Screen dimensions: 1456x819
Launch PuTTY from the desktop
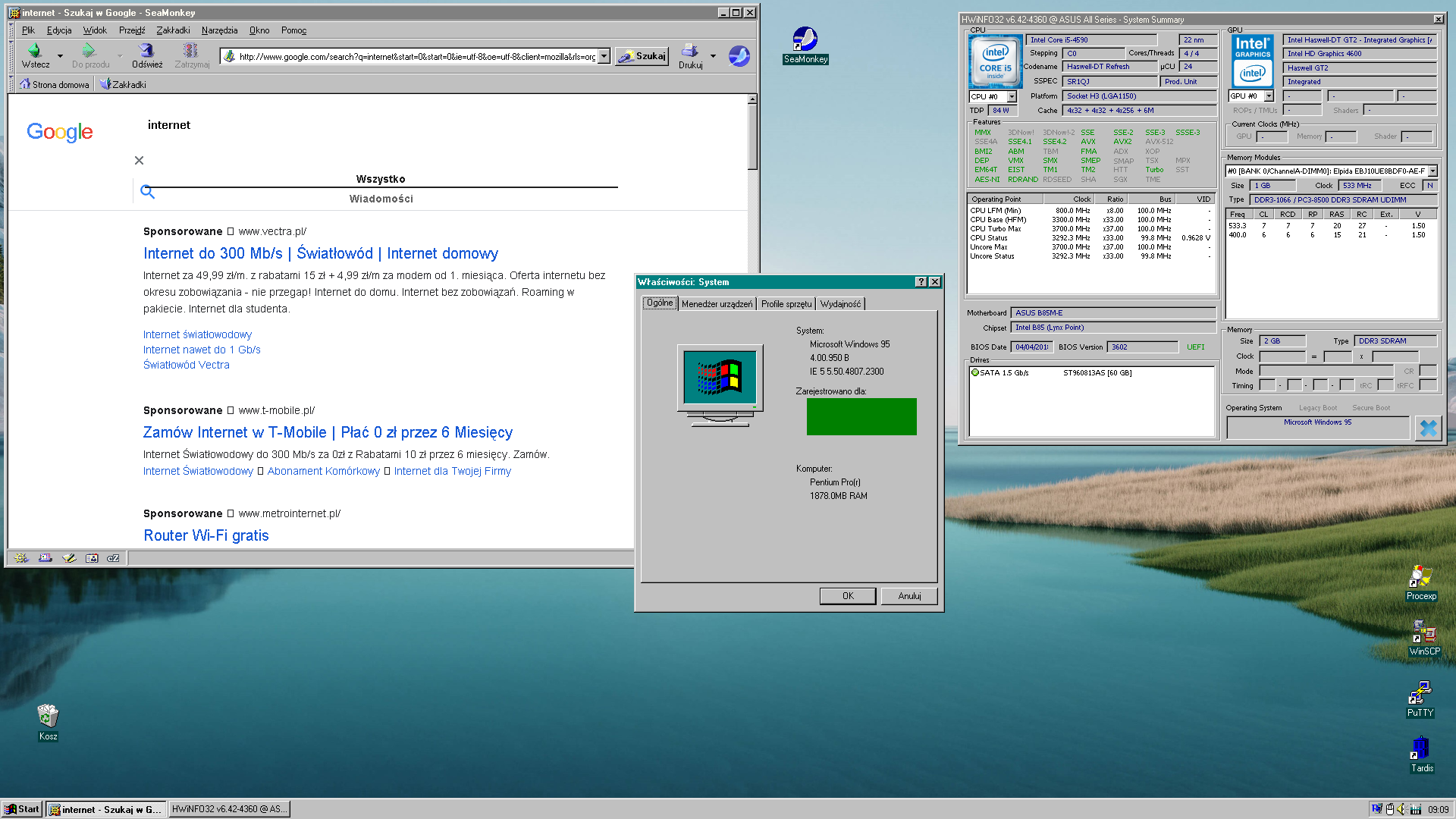point(1420,699)
